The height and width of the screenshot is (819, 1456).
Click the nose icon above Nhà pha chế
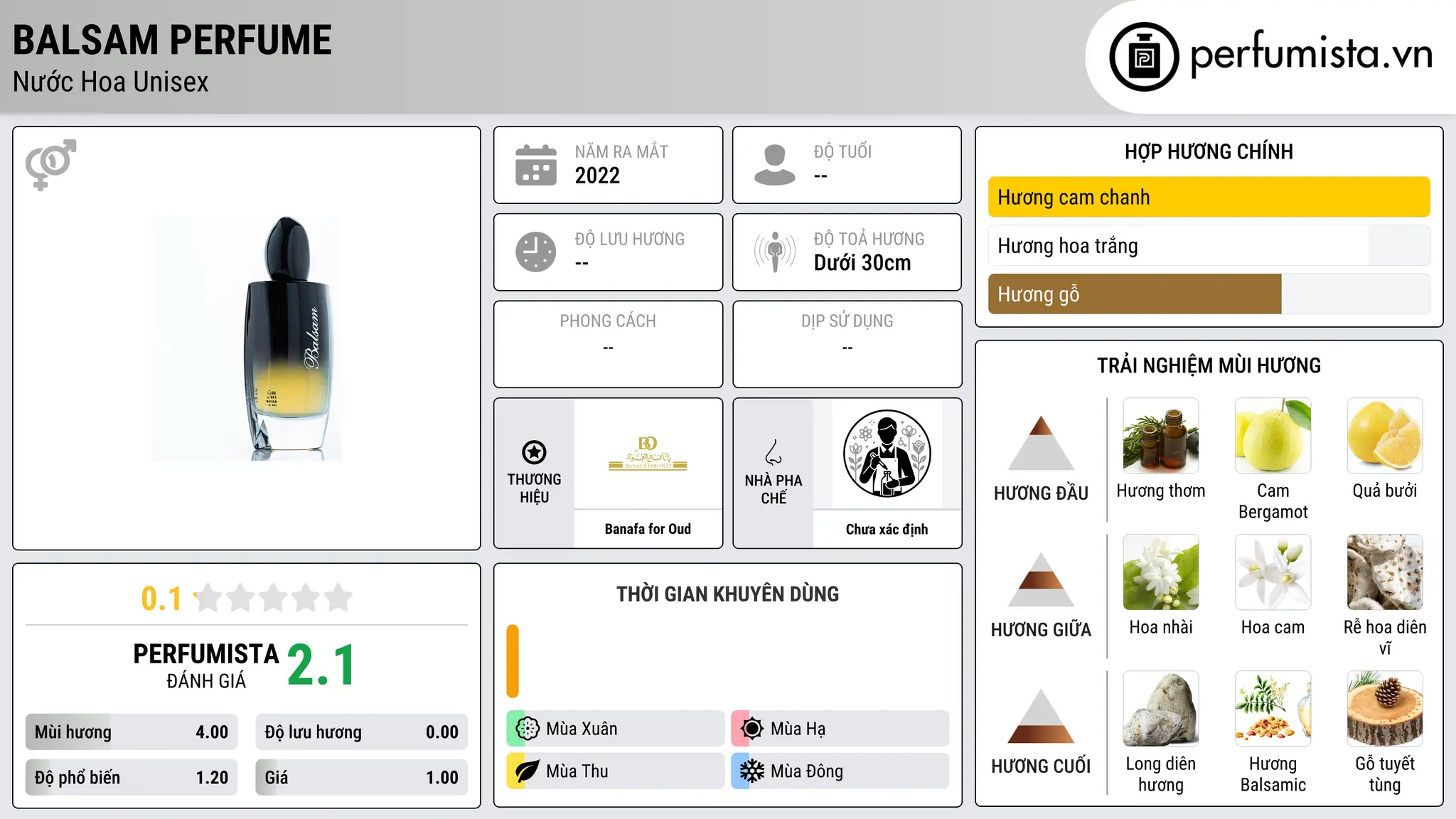[x=773, y=452]
